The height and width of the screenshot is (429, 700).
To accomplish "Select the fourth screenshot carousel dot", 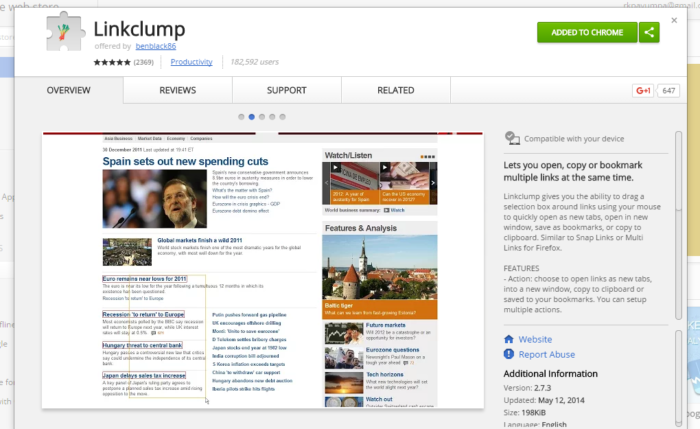I will (272, 117).
